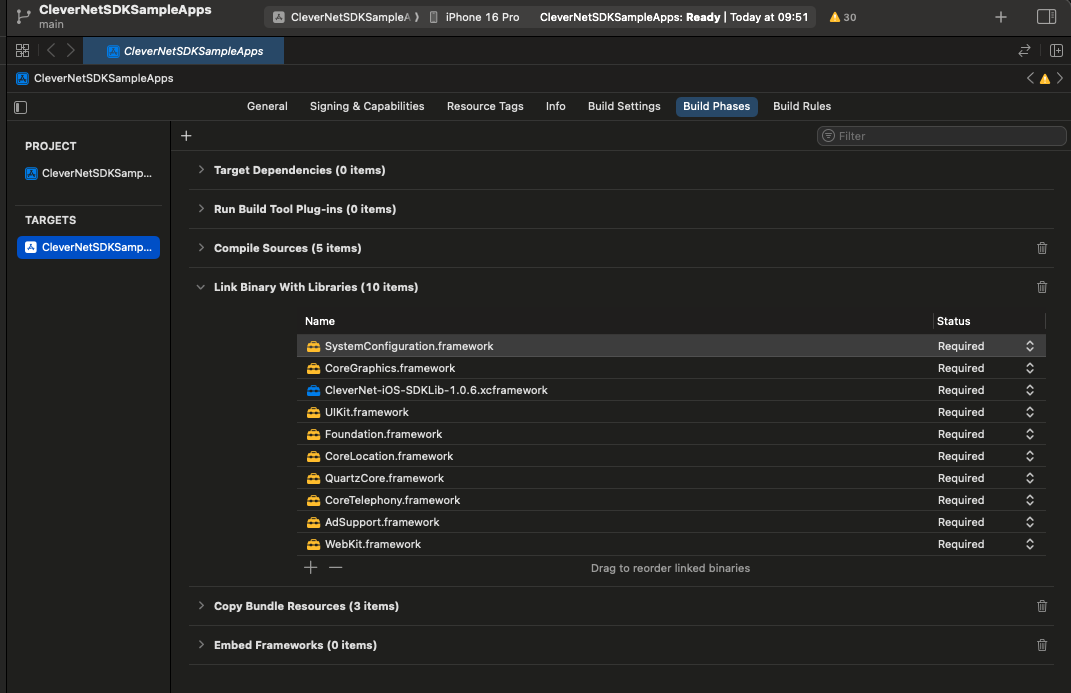This screenshot has height=693, width=1071.
Task: Add a new build phase with plus
Action: pos(186,136)
